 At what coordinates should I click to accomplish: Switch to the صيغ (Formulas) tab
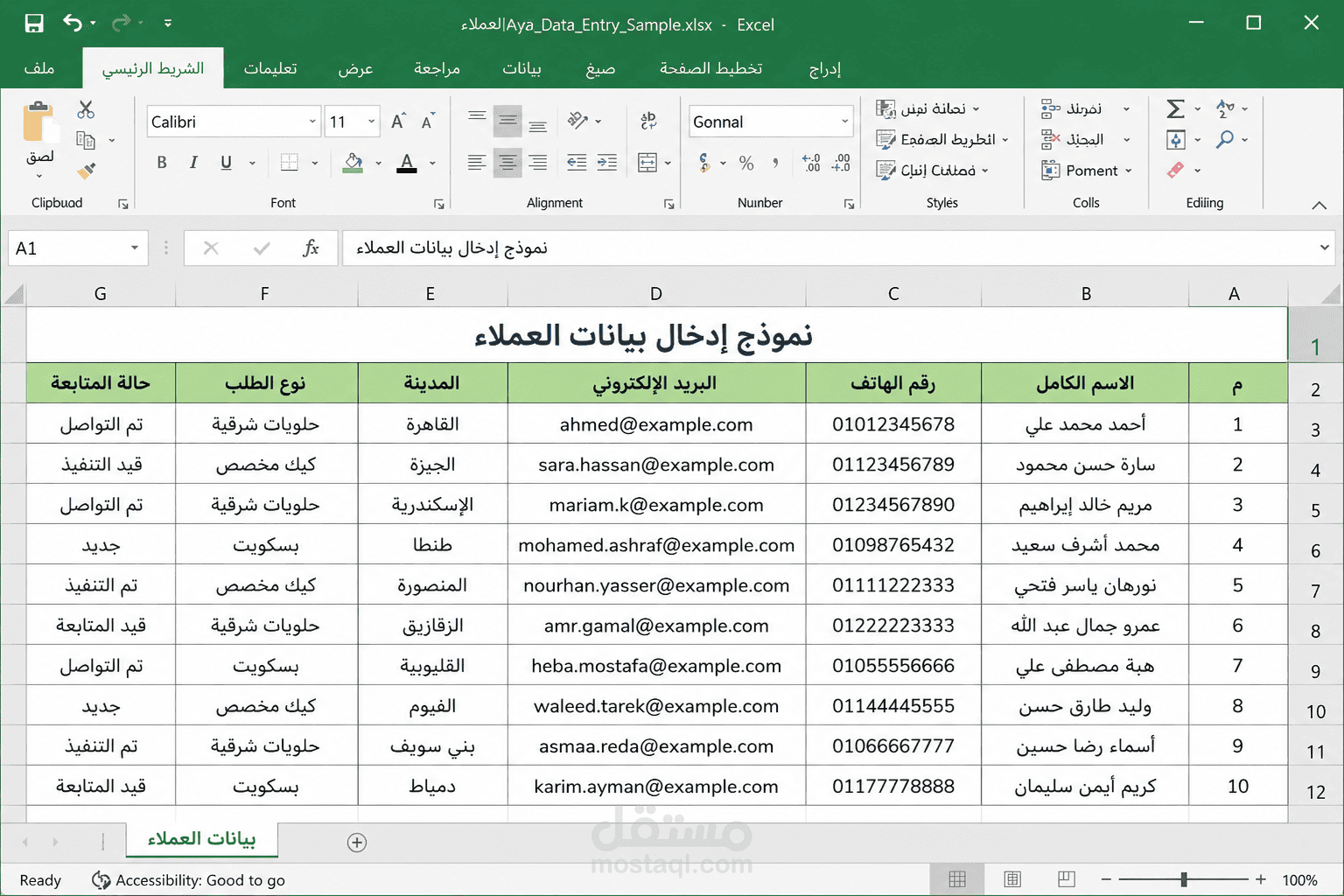point(600,68)
